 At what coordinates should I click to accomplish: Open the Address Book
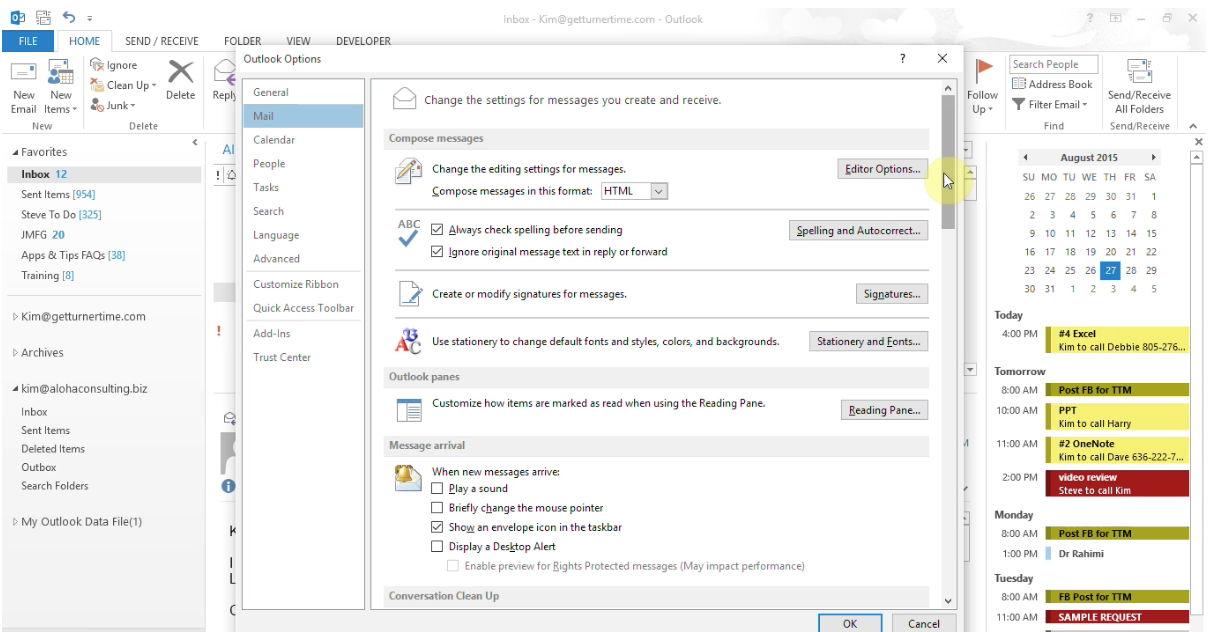coord(1052,84)
